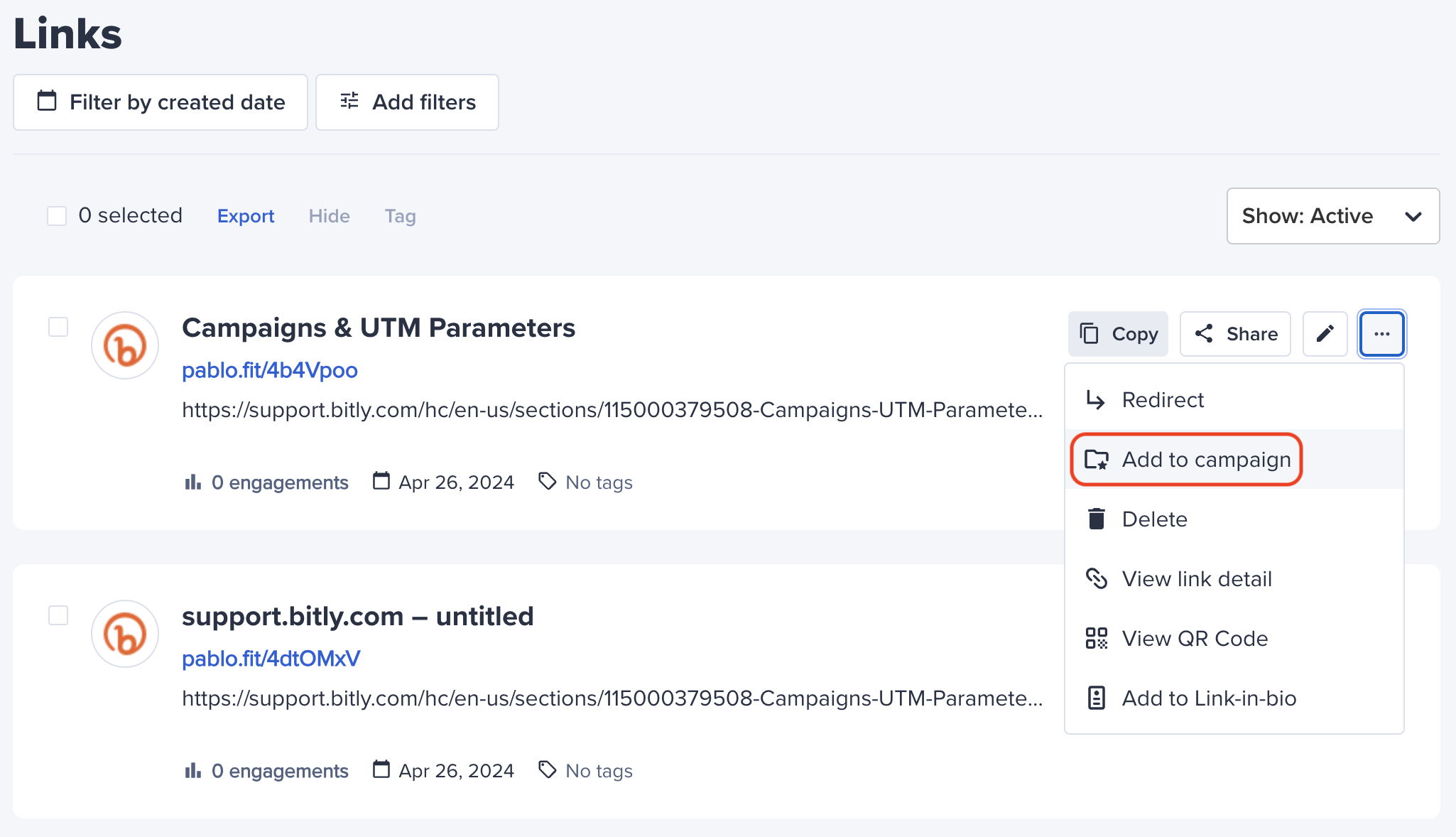This screenshot has height=837, width=1456.
Task: Open short link pablo.fit/4dtOMxV
Action: pyautogui.click(x=271, y=659)
